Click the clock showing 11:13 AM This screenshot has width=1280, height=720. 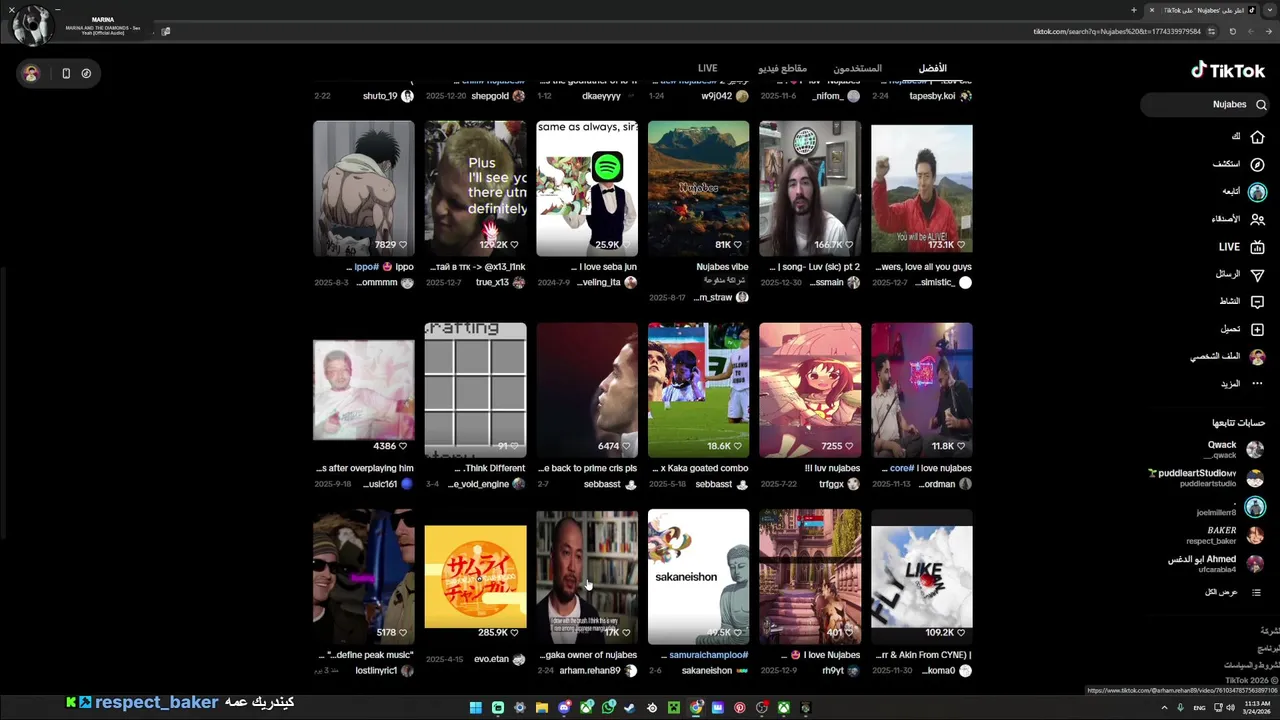[1257, 708]
